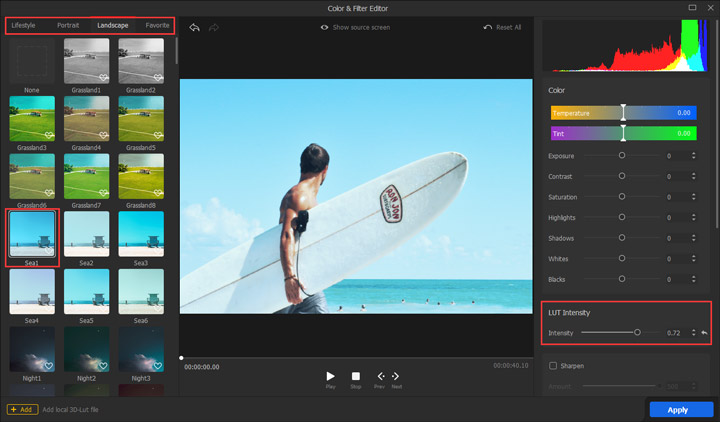The width and height of the screenshot is (720, 422).
Task: Enable the Sharpen checkbox
Action: pyautogui.click(x=553, y=365)
